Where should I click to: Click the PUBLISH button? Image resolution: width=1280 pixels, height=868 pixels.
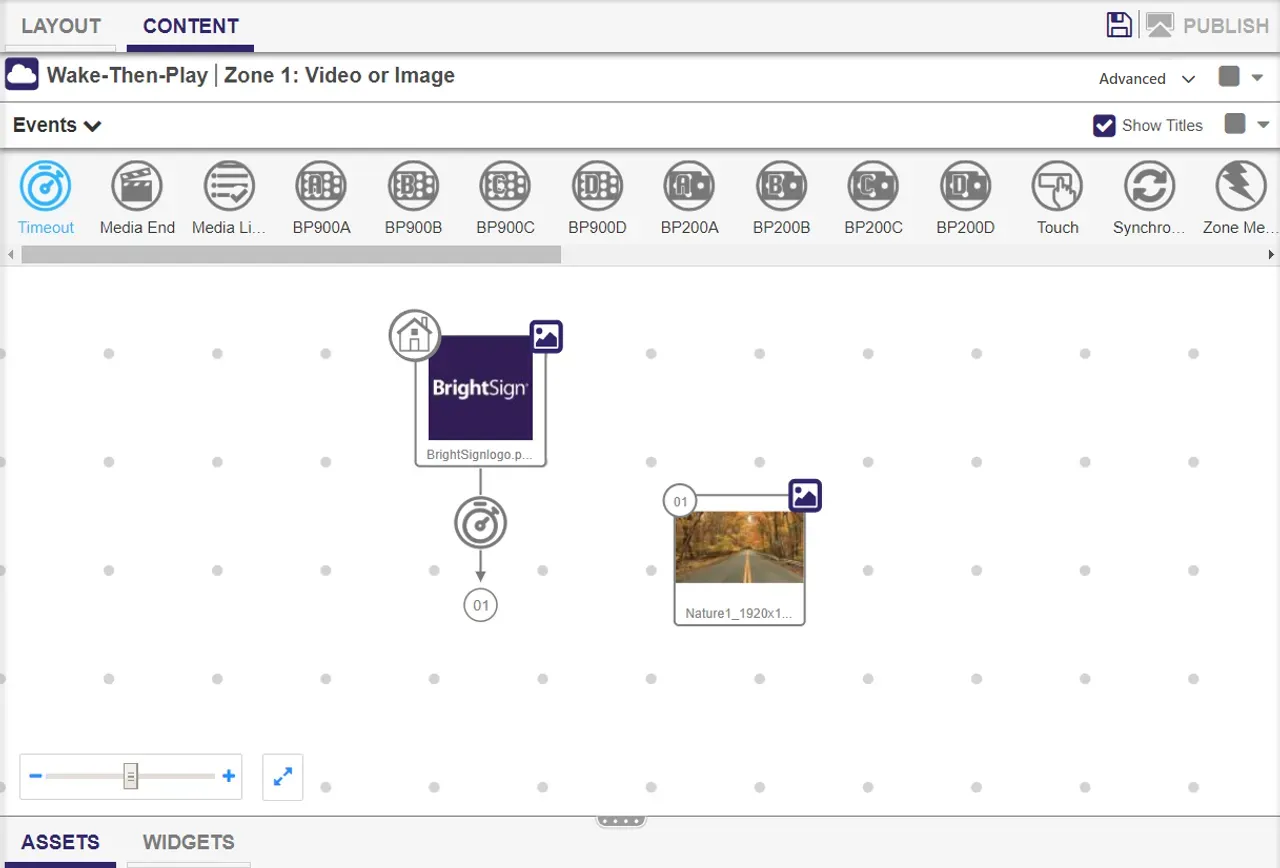click(1207, 26)
